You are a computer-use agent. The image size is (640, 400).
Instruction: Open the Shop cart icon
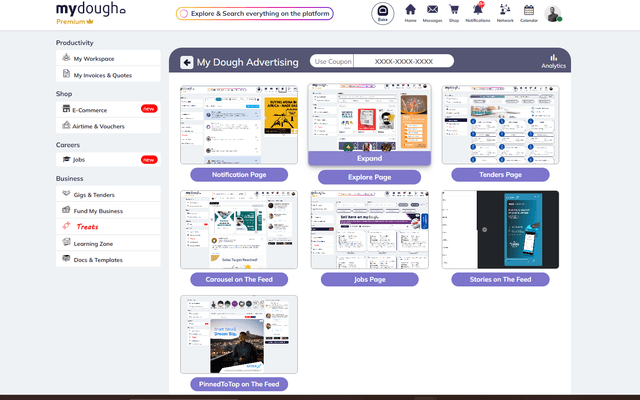click(x=454, y=12)
